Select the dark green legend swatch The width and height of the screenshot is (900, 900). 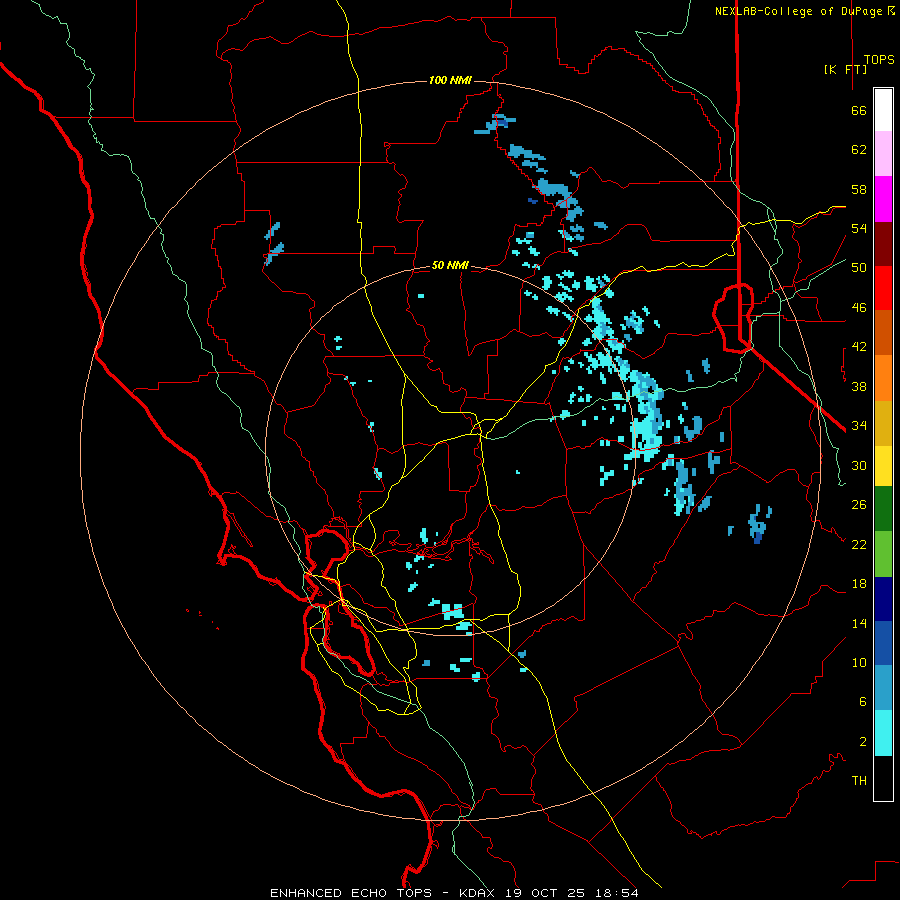click(883, 509)
